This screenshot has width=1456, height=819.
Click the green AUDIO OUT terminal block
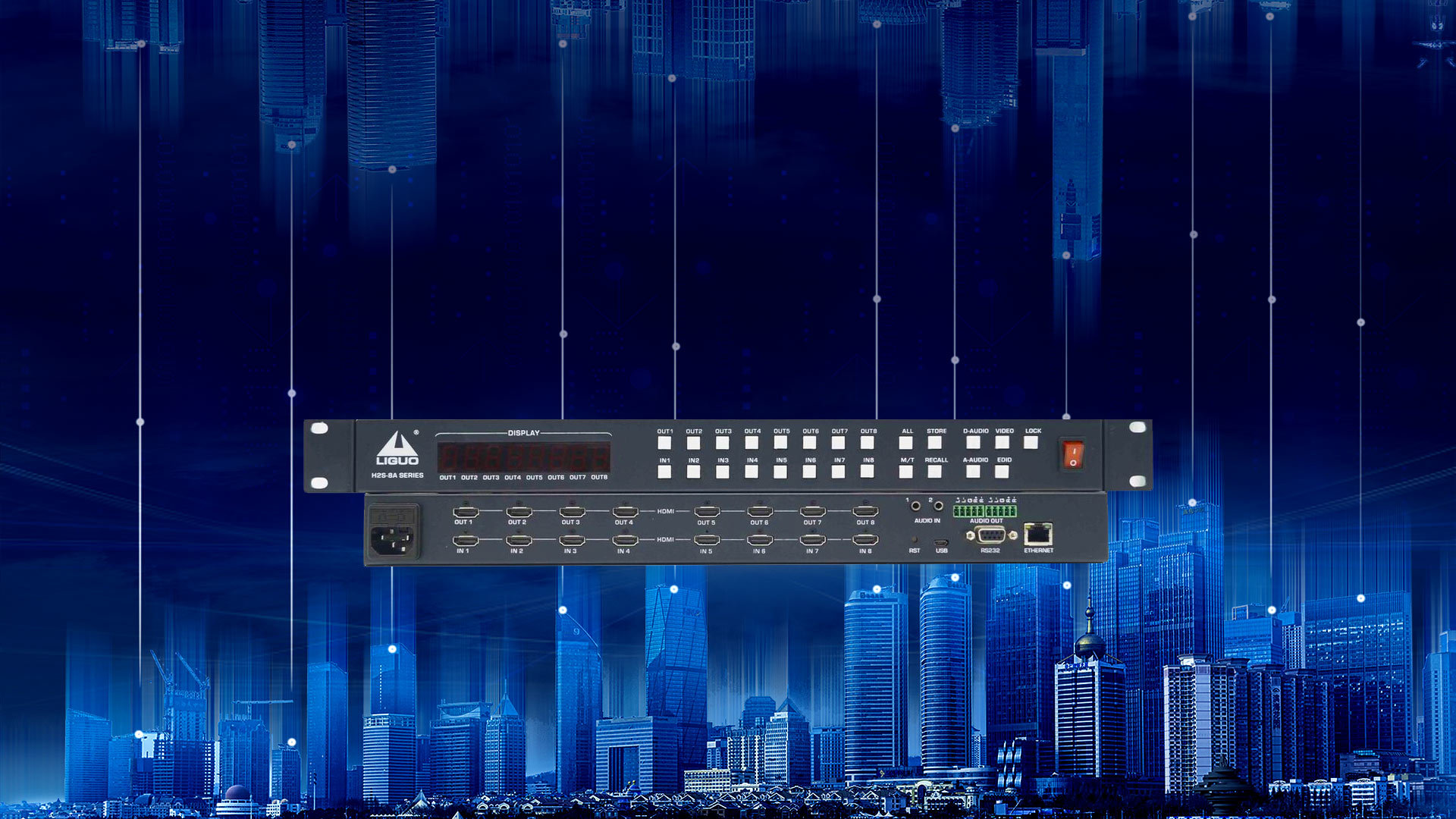point(985,510)
